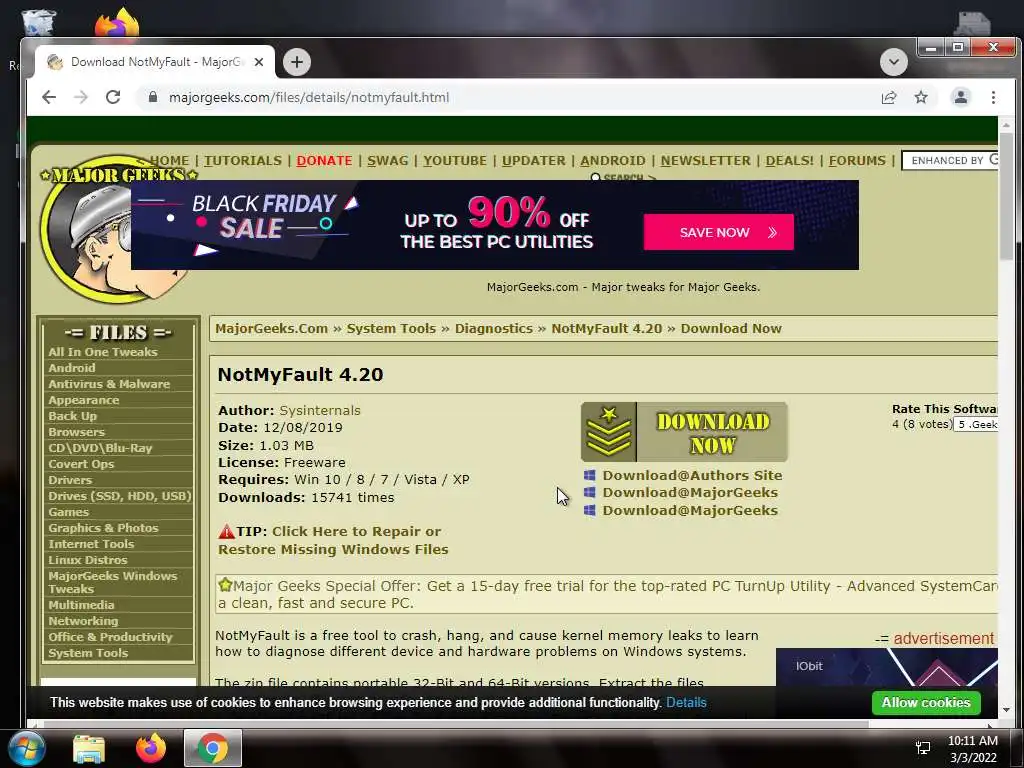The image size is (1024, 768).
Task: Open System Tools breadcrumb link
Action: 391,328
